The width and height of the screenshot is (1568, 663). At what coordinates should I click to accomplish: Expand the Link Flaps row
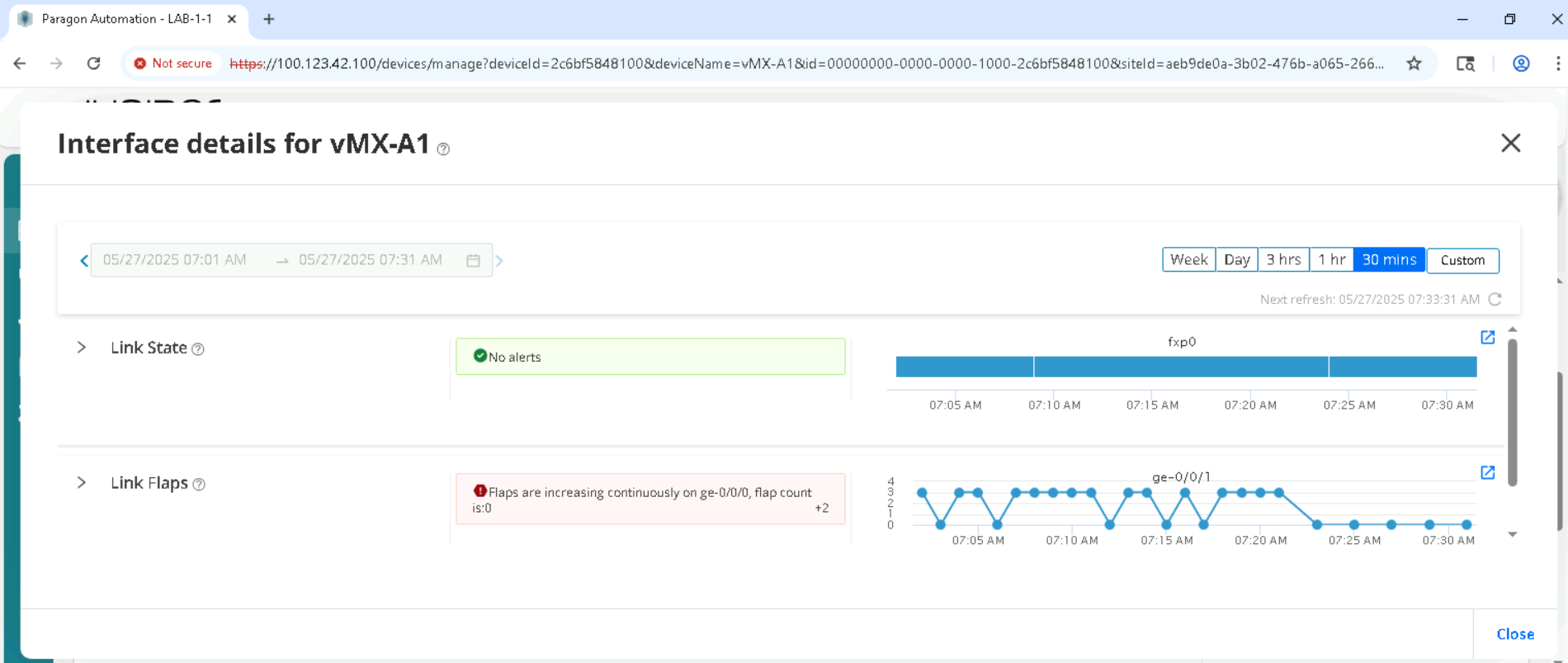click(x=82, y=483)
